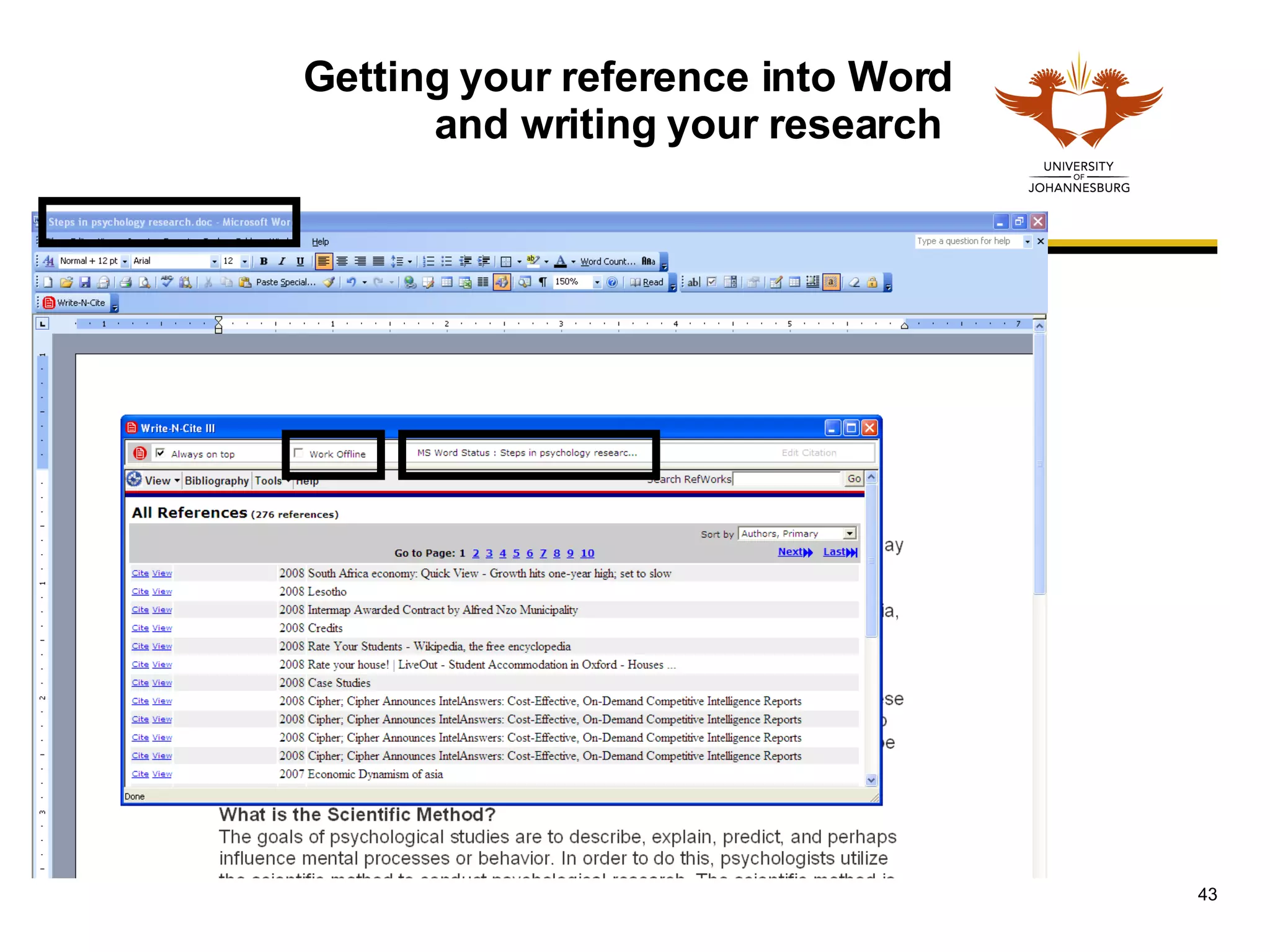View the 2008 Case Studies reference
This screenshot has width=1270, height=952.
click(162, 683)
